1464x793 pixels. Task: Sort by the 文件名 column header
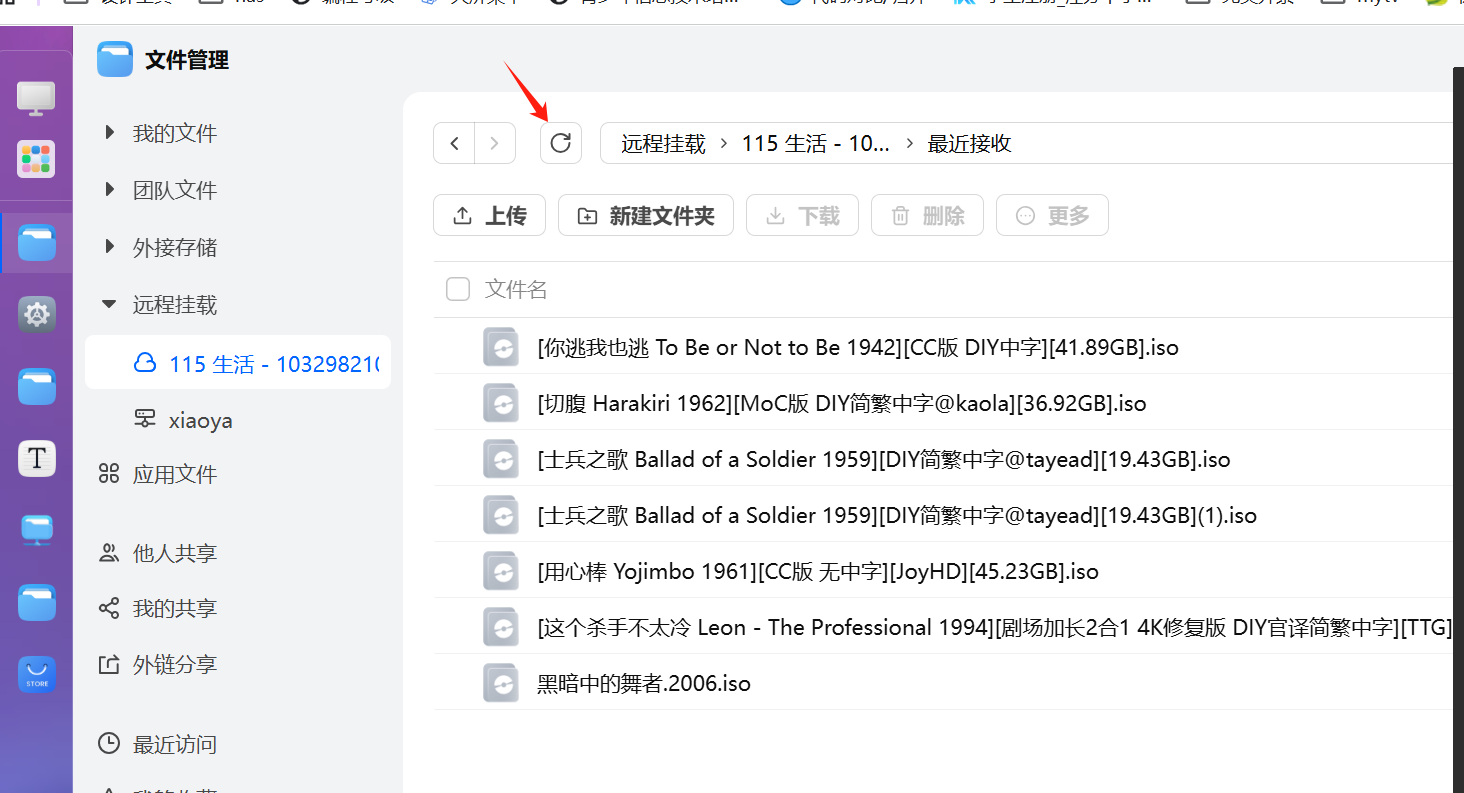tap(516, 289)
